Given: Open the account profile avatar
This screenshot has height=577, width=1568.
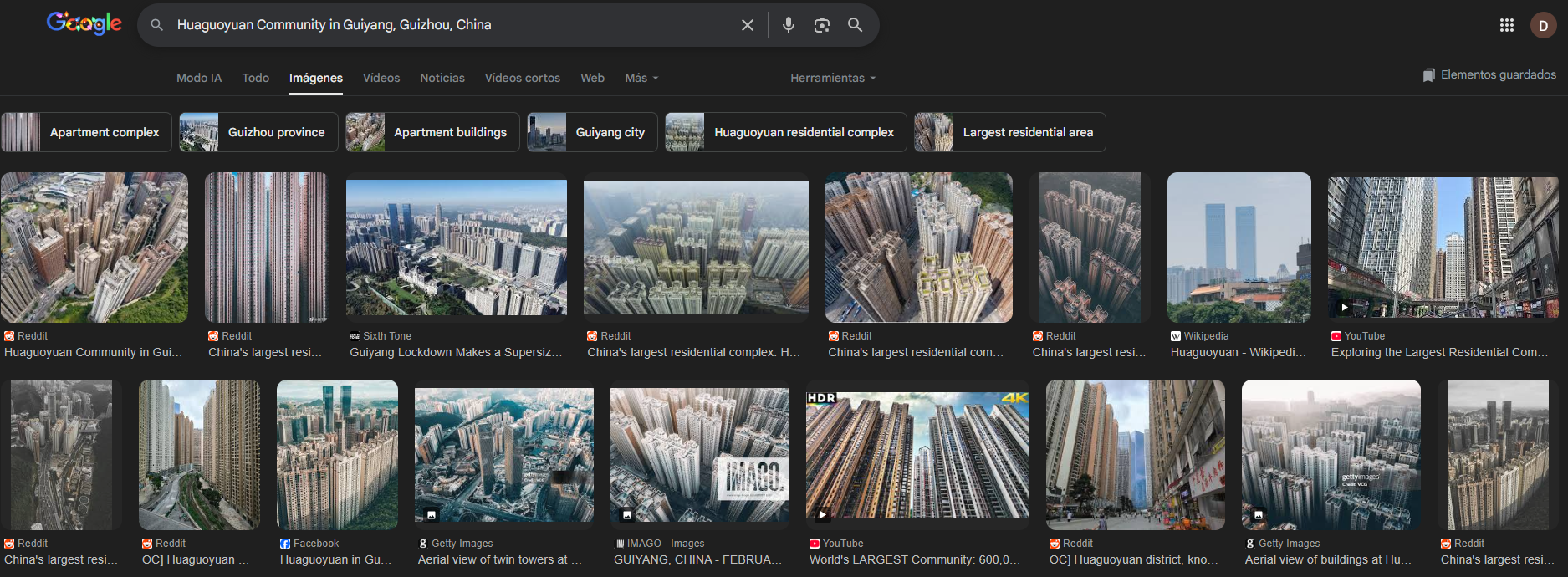Looking at the screenshot, I should tap(1543, 25).
